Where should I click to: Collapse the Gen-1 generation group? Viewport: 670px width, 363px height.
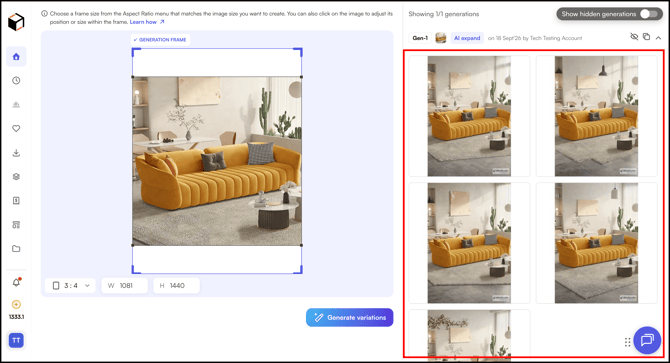(x=658, y=38)
